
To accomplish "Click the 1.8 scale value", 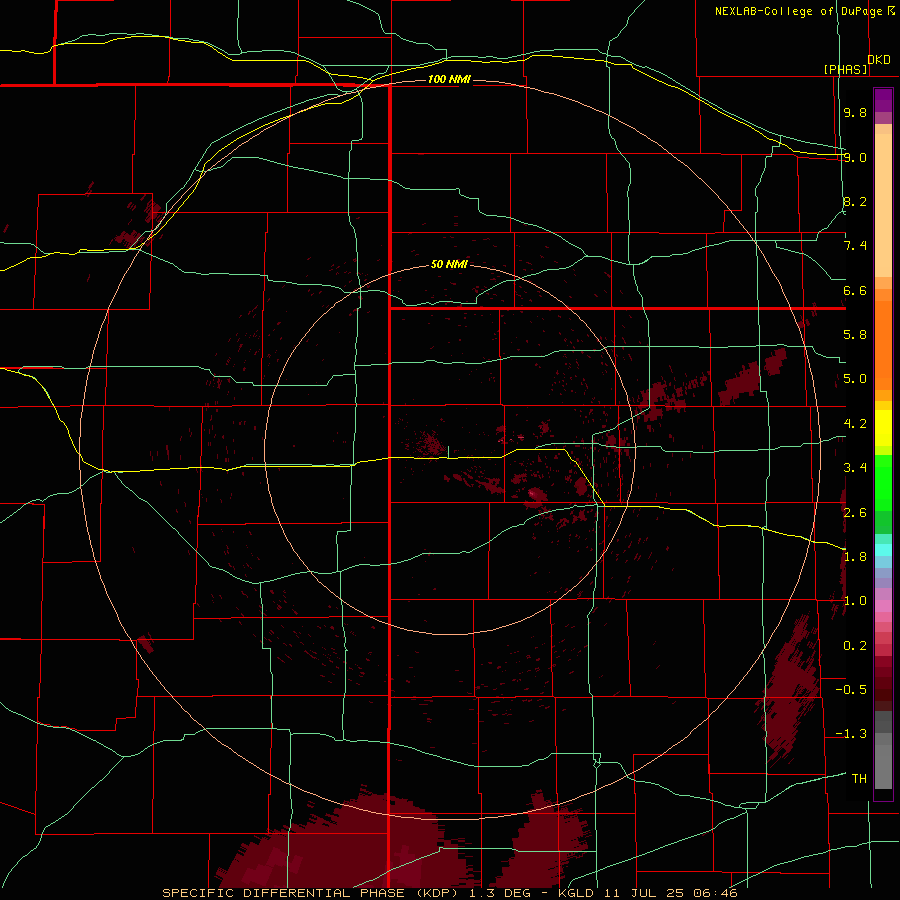I will 855,557.
